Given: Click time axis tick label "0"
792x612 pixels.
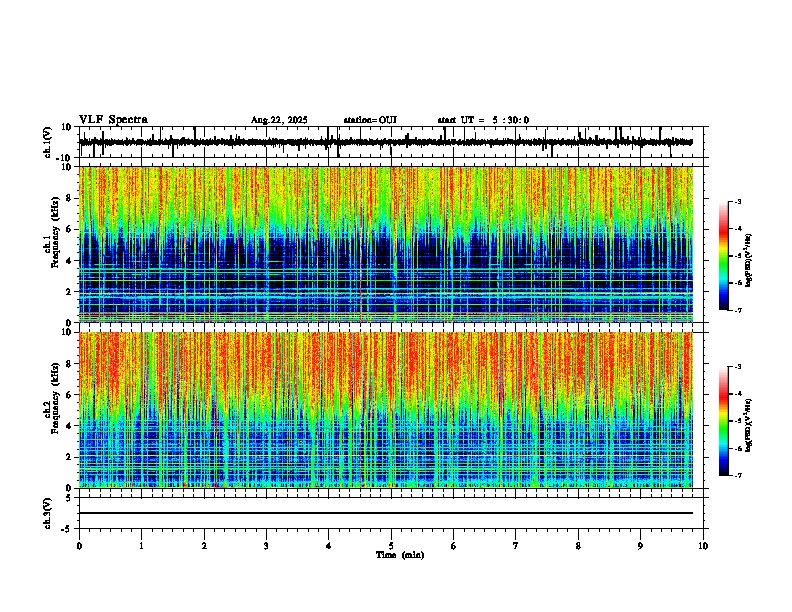Looking at the screenshot, I should tap(79, 546).
